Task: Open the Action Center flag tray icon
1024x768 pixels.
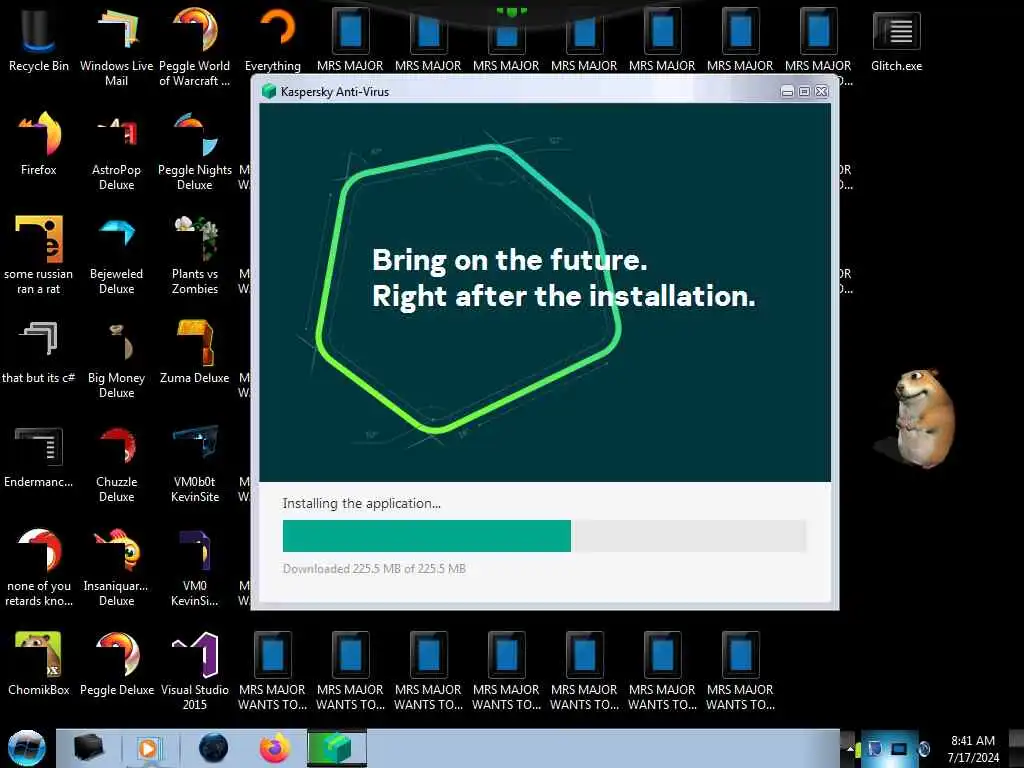Action: click(x=874, y=749)
